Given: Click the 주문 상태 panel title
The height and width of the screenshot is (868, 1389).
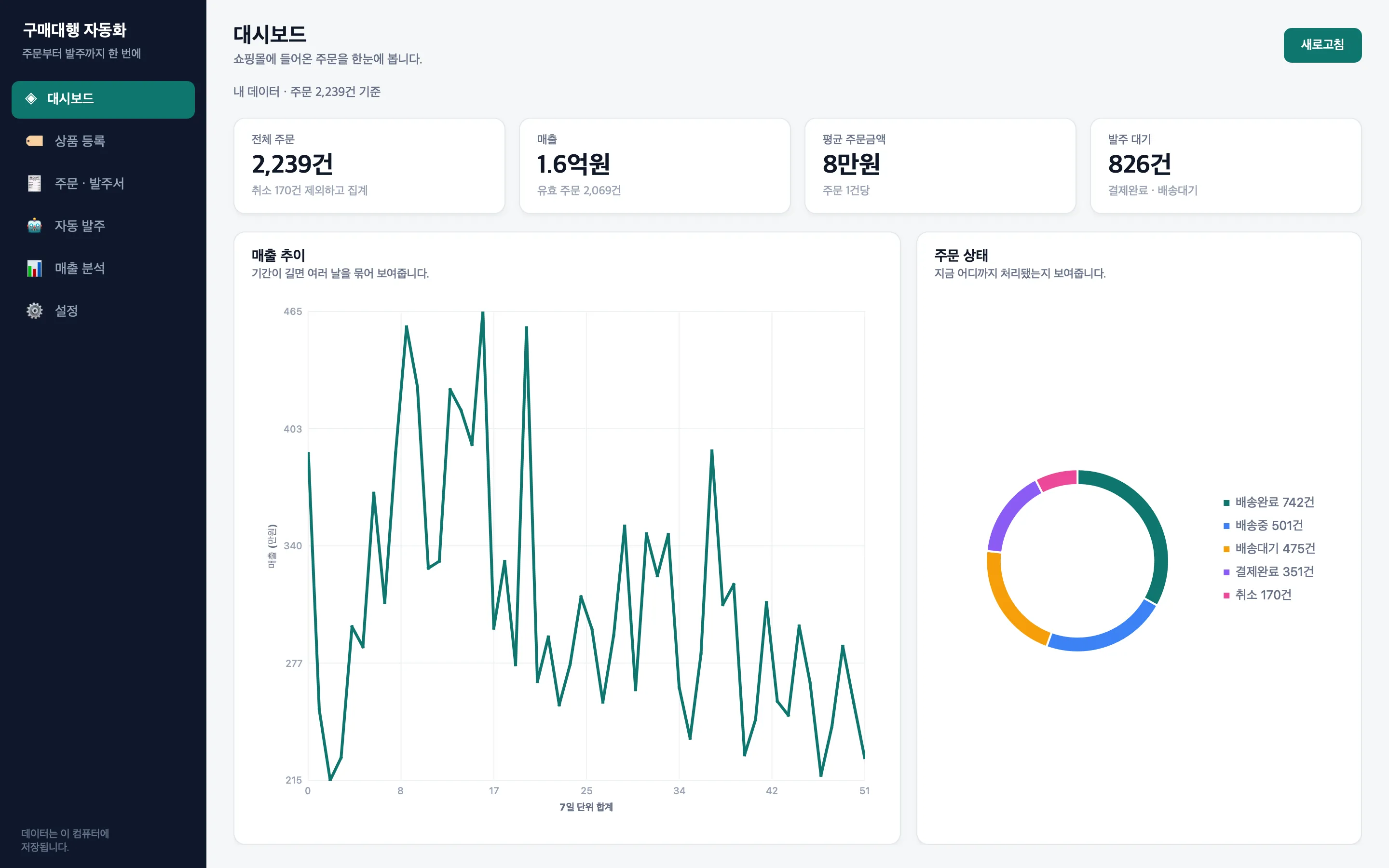Looking at the screenshot, I should point(961,256).
